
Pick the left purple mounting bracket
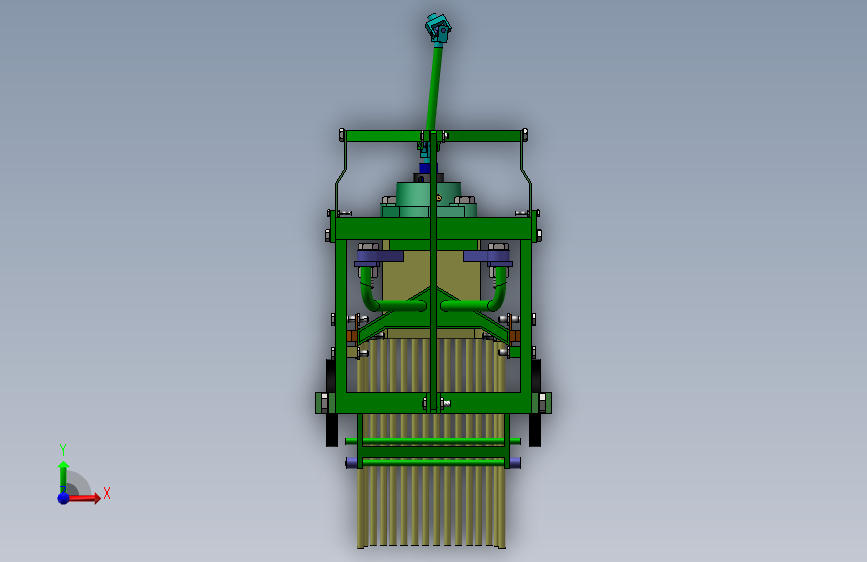[378, 258]
